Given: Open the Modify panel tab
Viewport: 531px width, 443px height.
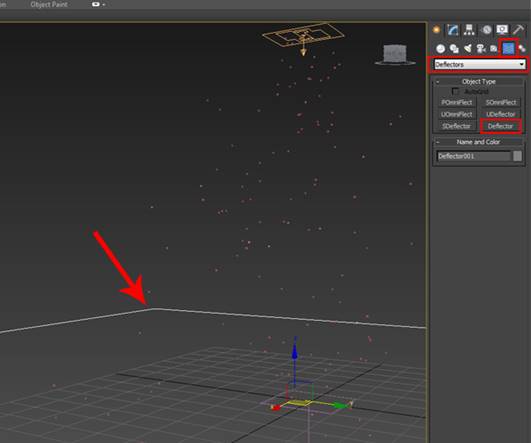Looking at the screenshot, I should [x=452, y=30].
